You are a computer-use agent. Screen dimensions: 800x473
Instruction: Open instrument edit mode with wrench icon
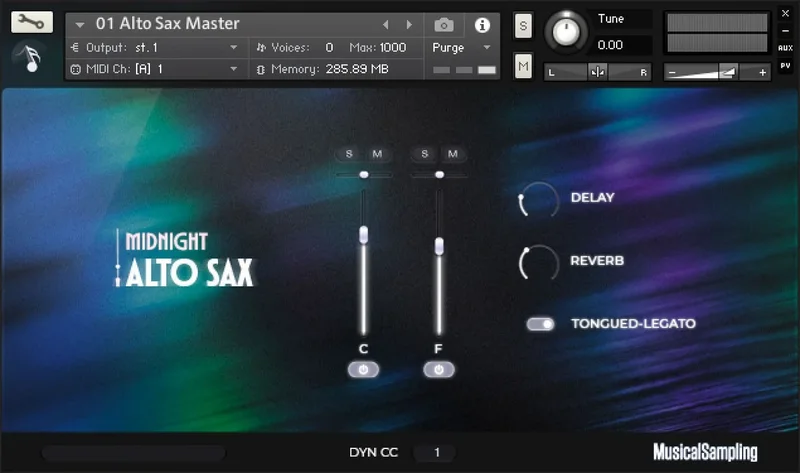point(32,22)
